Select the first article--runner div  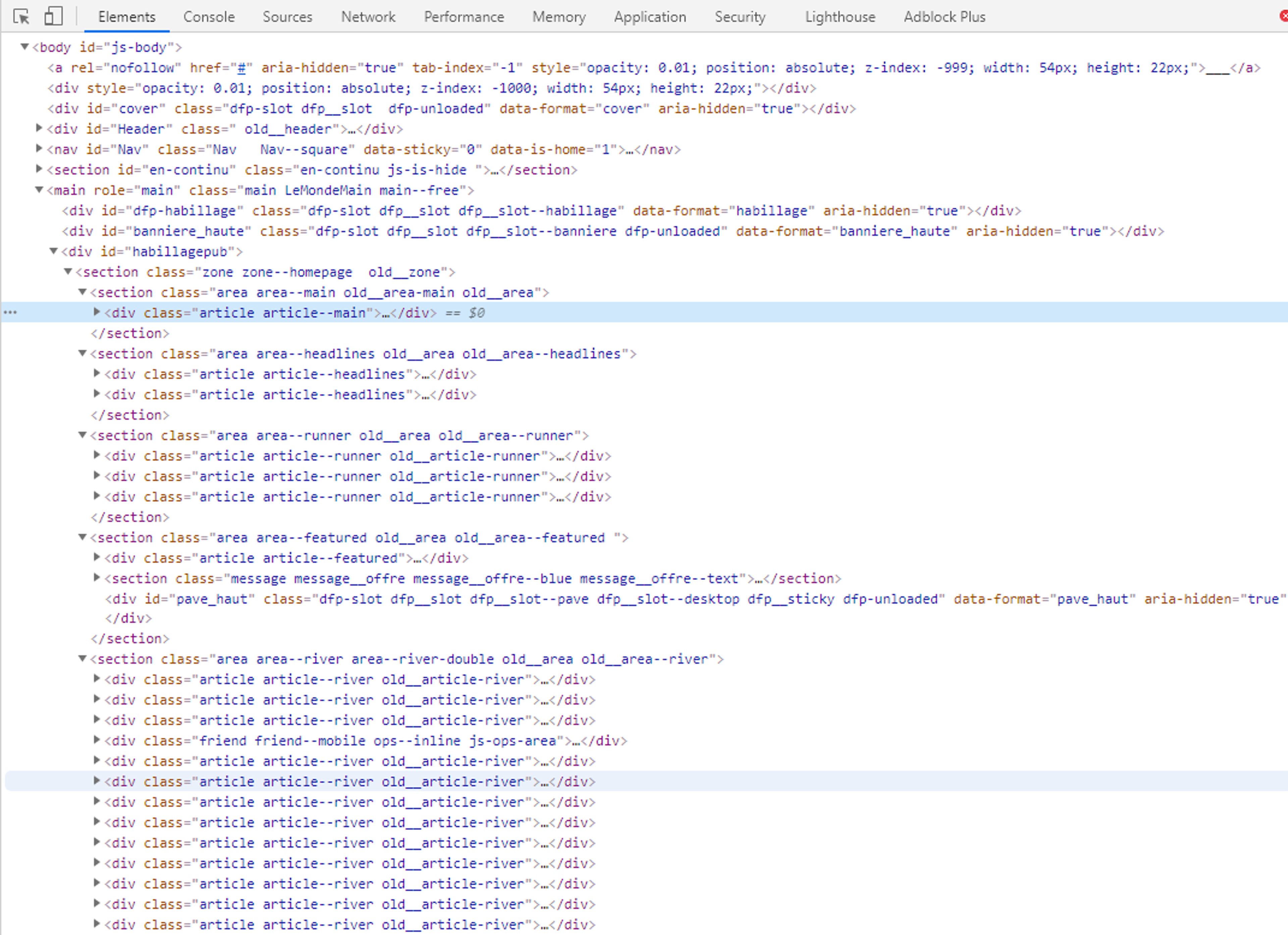click(358, 456)
